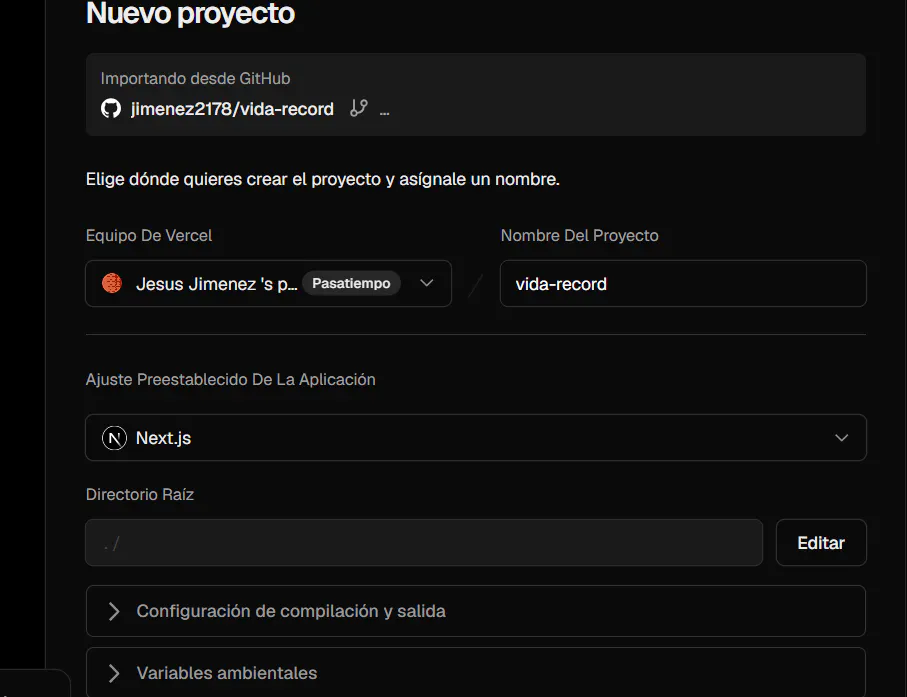
Task: Click the branch name ellipsis text
Action: point(385,112)
